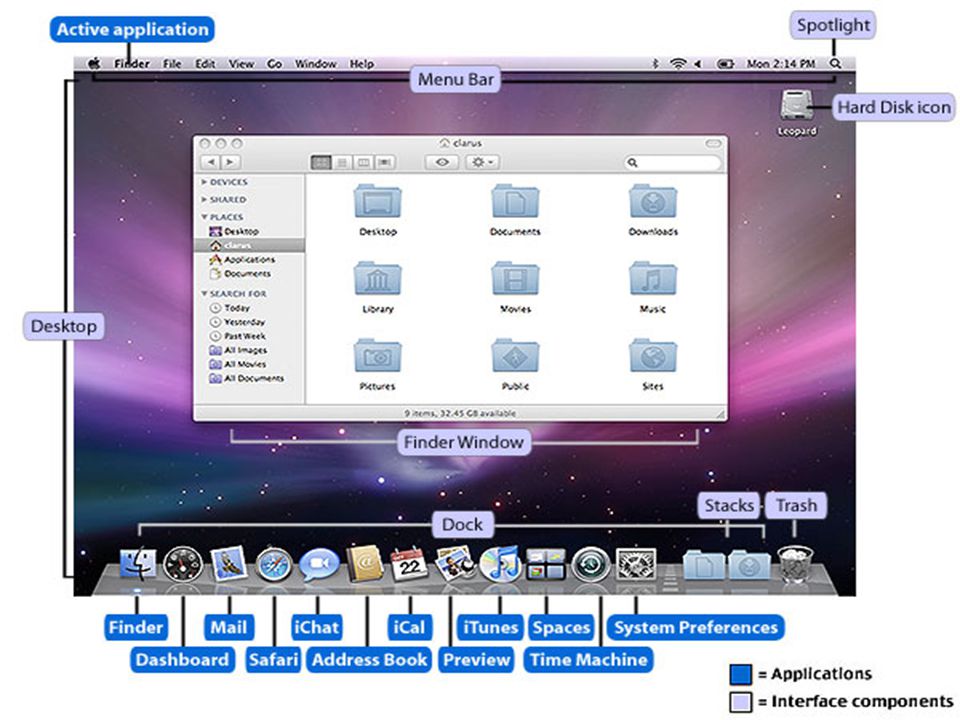The image size is (960, 720).
Task: Open the Mail app in the Dock
Action: coord(228,563)
